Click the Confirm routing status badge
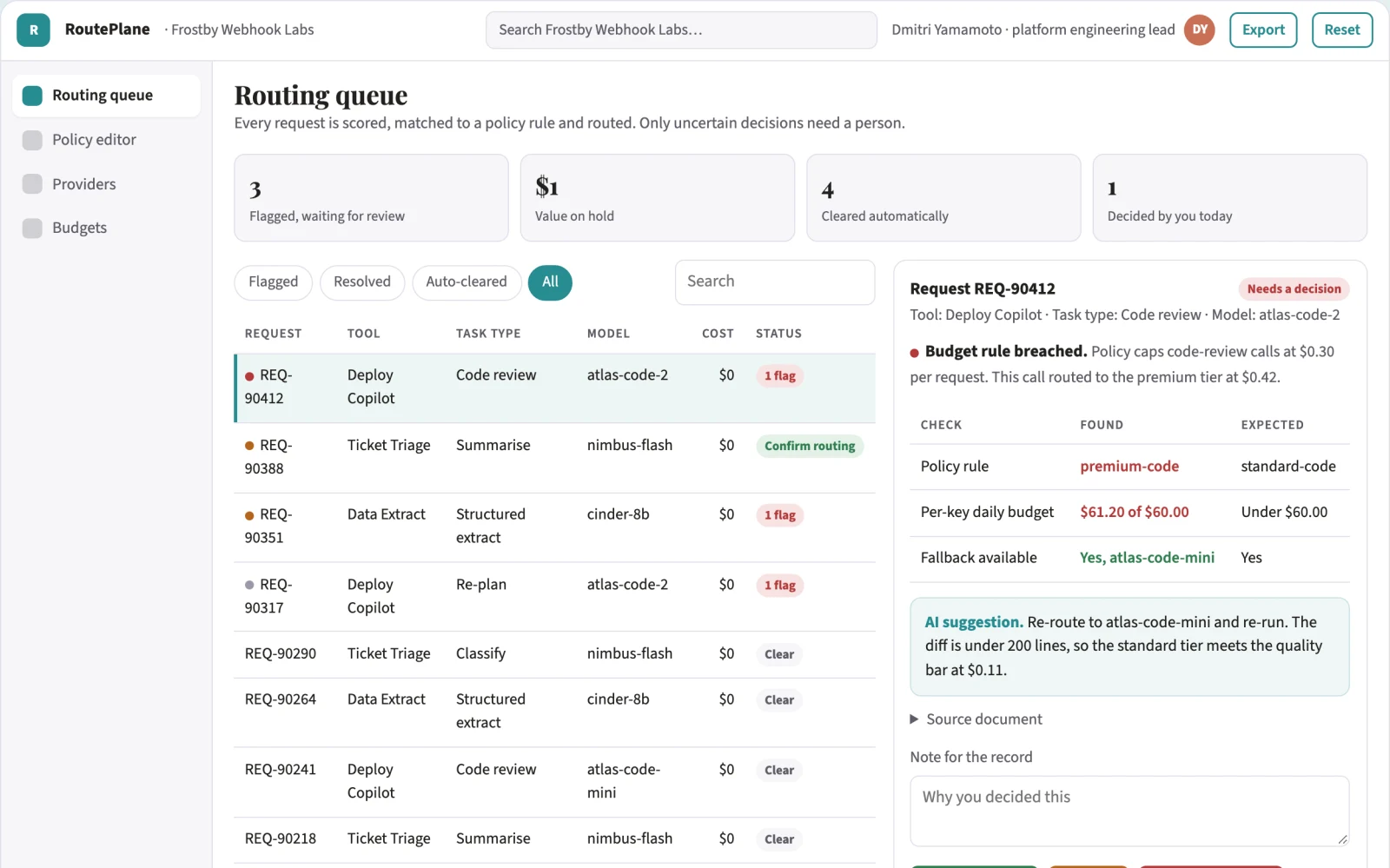1390x868 pixels. click(810, 446)
